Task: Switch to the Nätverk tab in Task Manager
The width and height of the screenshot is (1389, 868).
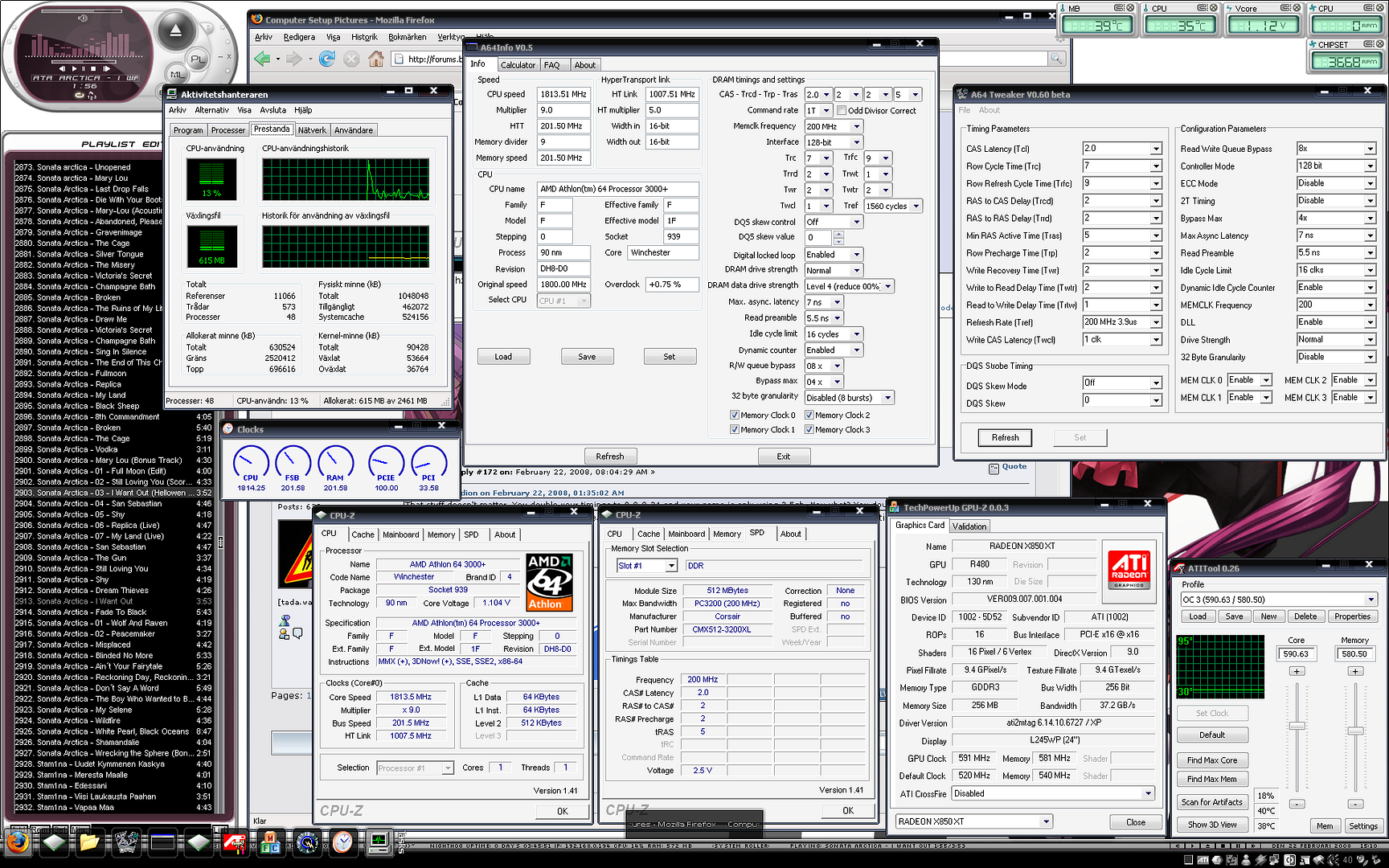Action: coord(312,130)
